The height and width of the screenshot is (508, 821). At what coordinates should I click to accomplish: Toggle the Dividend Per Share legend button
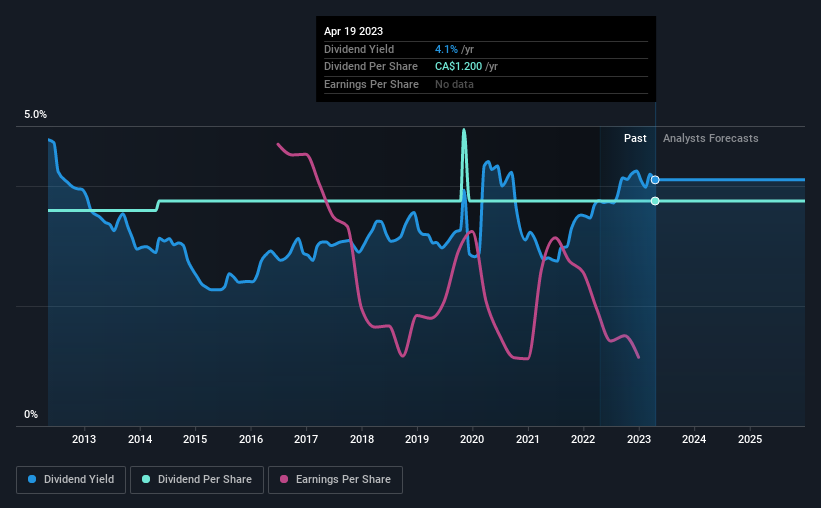(x=197, y=480)
